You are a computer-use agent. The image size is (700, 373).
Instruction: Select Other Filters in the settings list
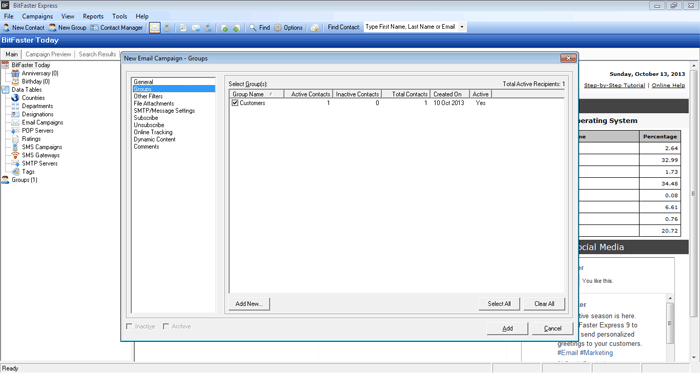[148, 96]
